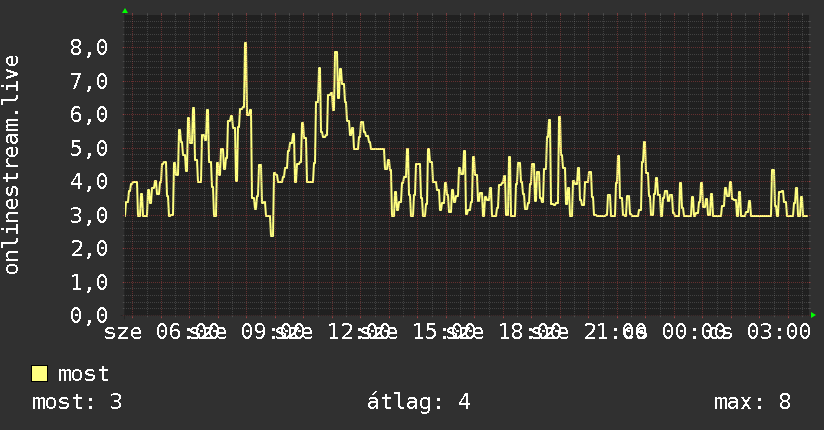Click the y-axis label '3,0'
Viewport: 824px width, 430px height.
(x=89, y=216)
